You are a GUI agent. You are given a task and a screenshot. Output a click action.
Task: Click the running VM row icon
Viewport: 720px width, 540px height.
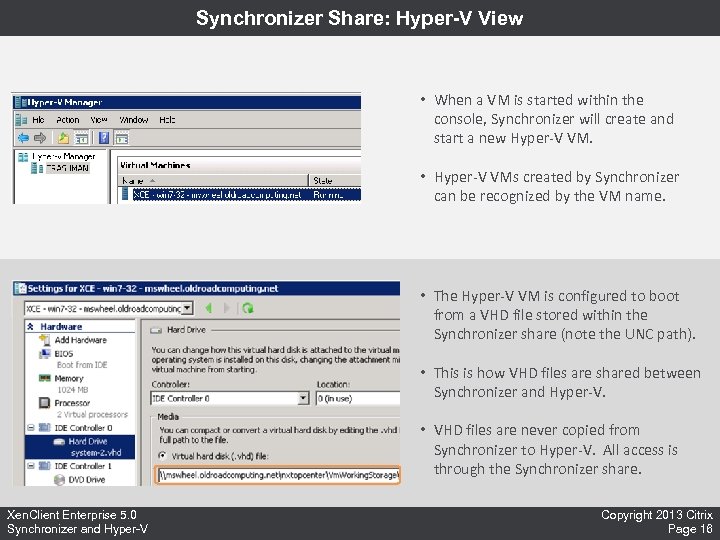125,194
